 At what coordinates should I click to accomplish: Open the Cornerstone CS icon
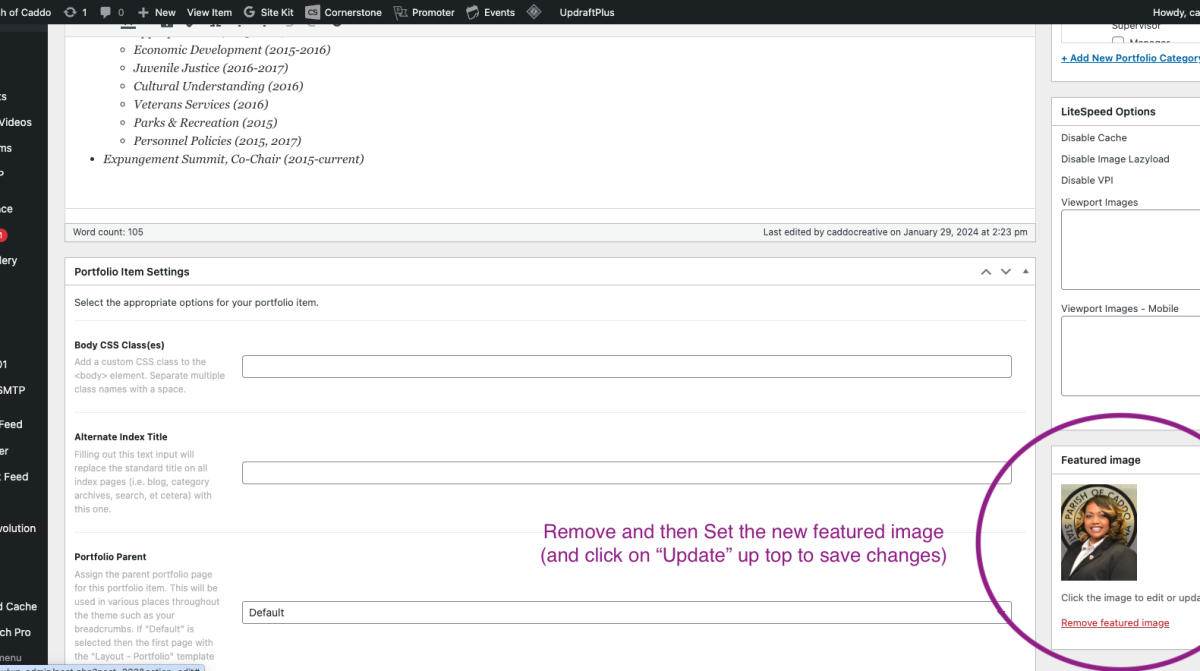313,12
